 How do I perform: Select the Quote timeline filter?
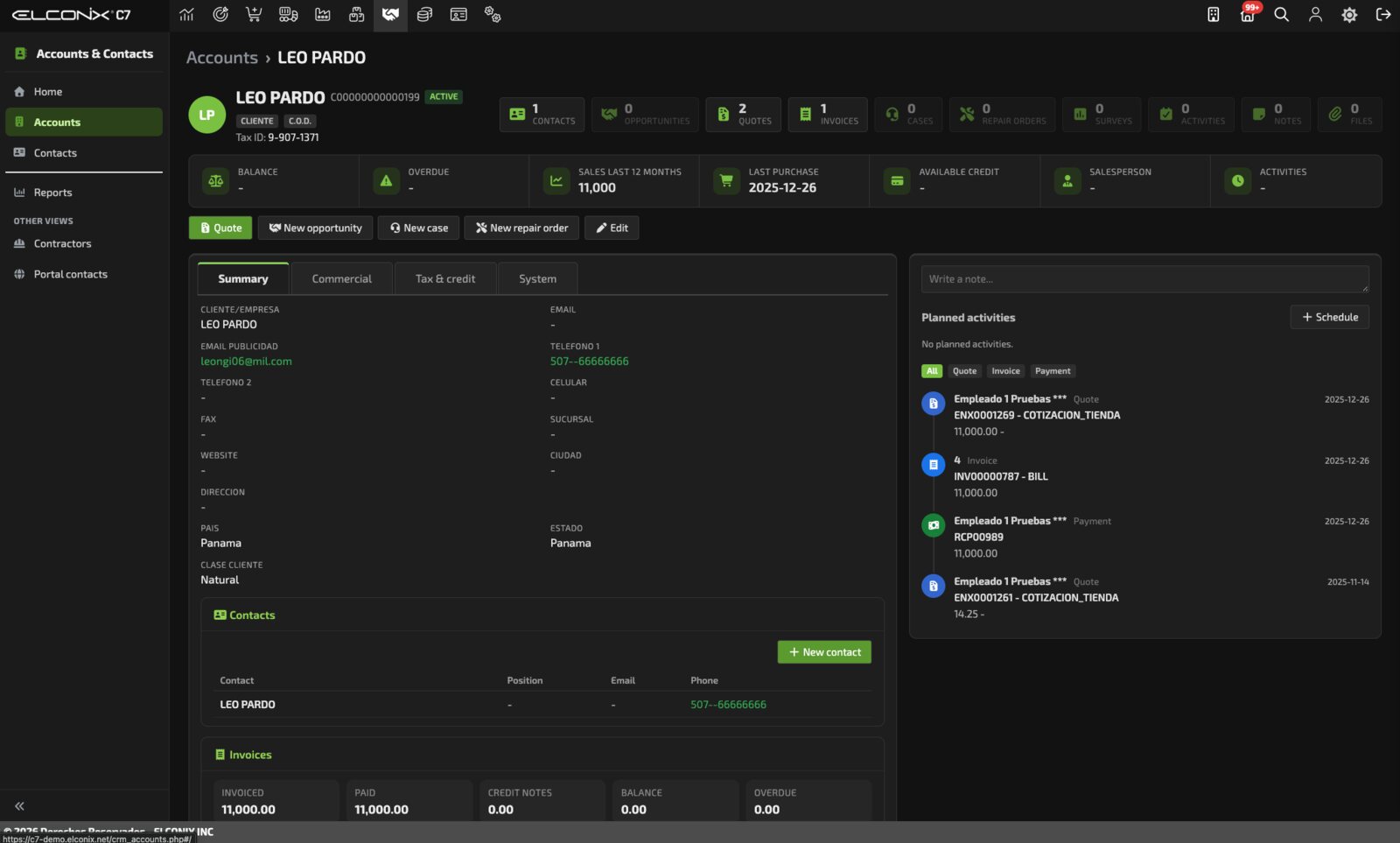click(964, 371)
